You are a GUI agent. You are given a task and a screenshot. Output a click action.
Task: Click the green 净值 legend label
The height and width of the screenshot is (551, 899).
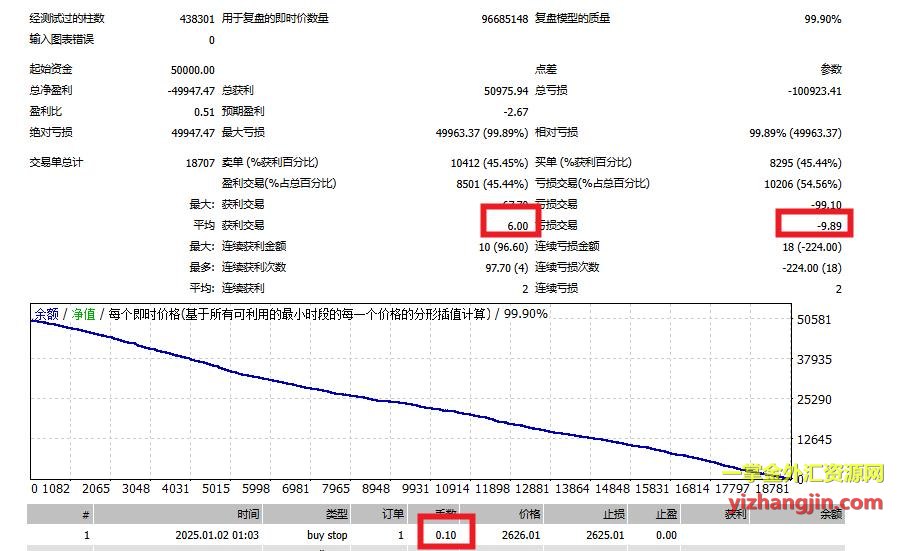83,314
